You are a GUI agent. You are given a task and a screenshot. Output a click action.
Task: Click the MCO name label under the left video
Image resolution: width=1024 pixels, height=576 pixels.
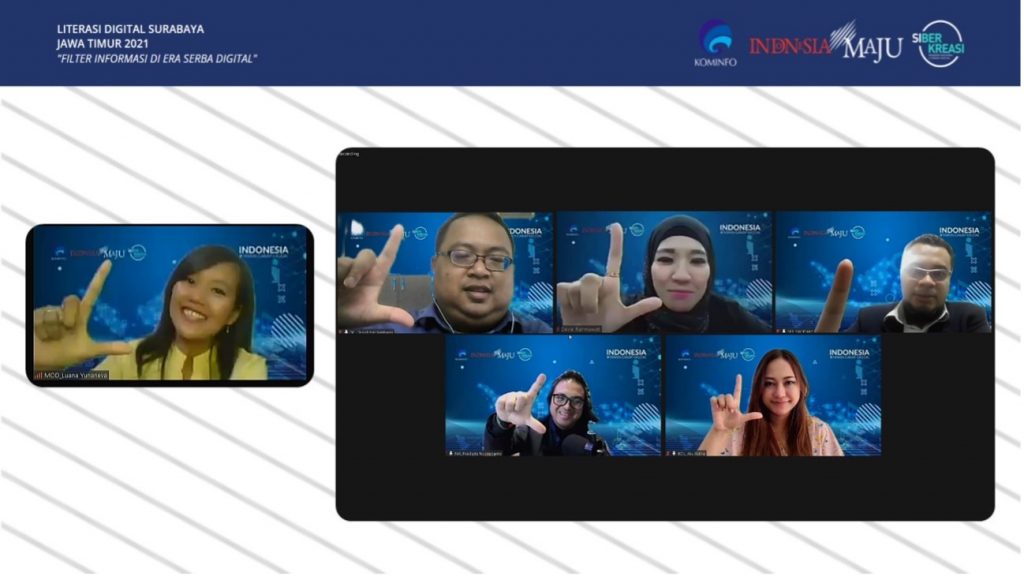tap(75, 375)
